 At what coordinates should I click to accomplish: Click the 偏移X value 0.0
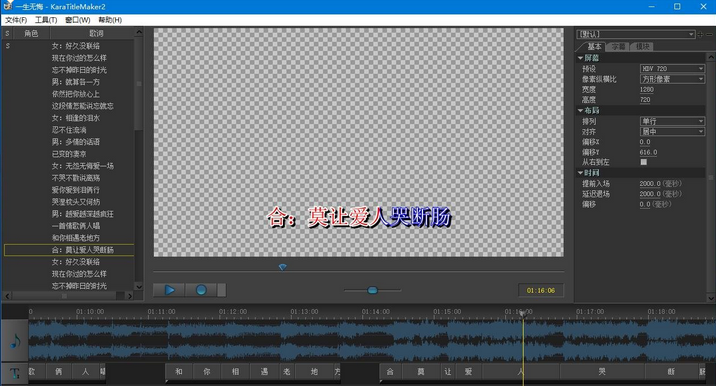click(645, 142)
